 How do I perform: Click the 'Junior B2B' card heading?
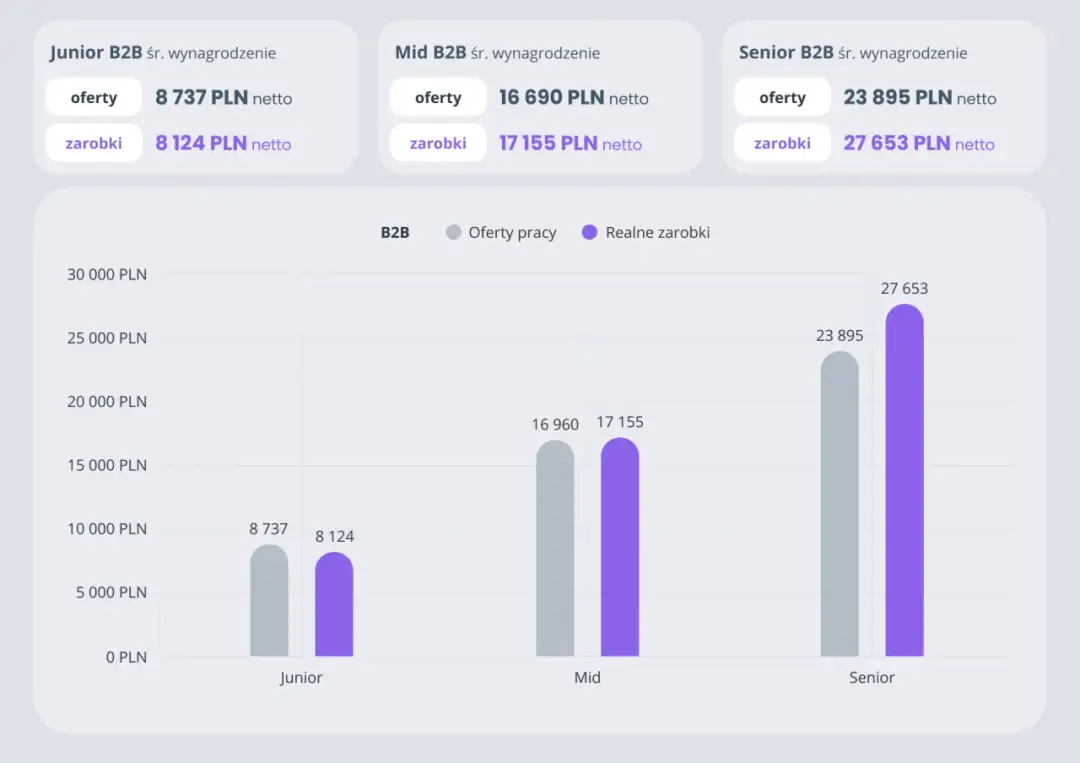pos(96,52)
